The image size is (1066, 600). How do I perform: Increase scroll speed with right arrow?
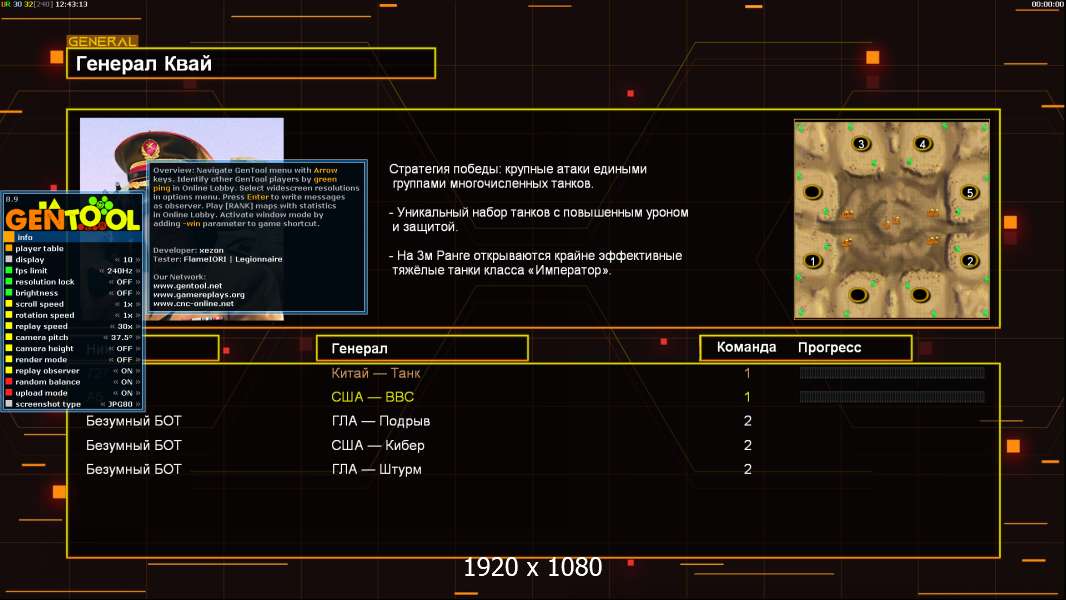click(138, 304)
